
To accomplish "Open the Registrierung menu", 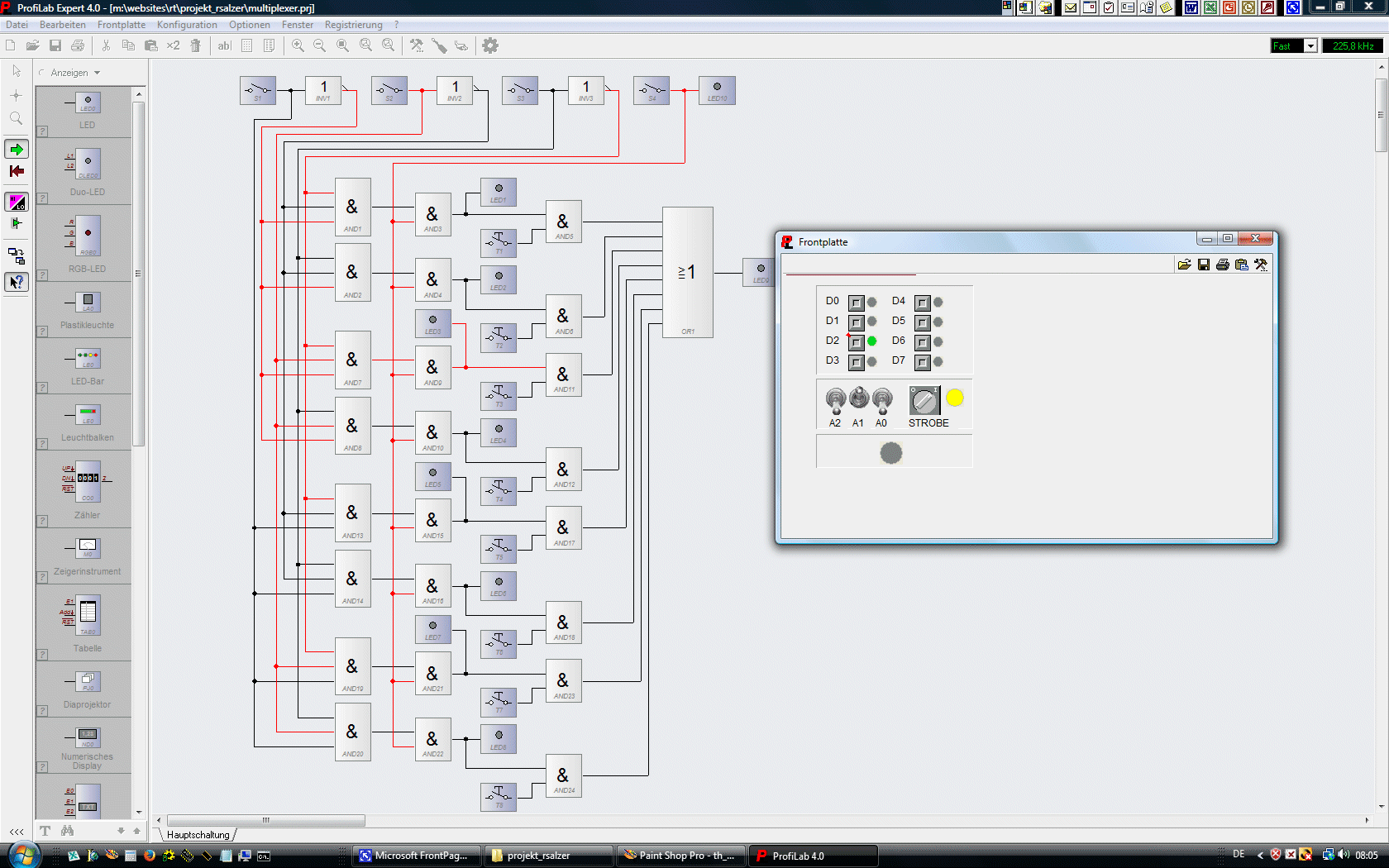I will tap(353, 25).
